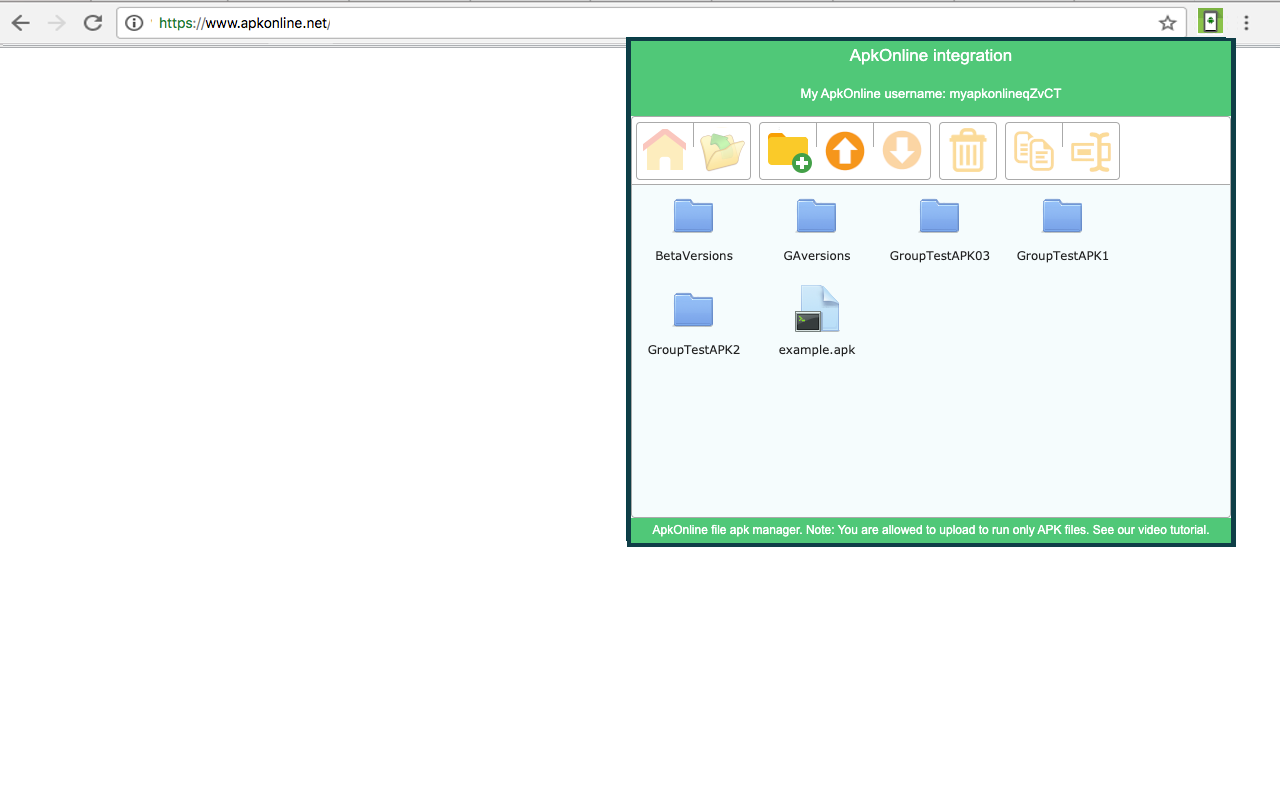Open the Chrome three-dot menu

pyautogui.click(x=1246, y=21)
